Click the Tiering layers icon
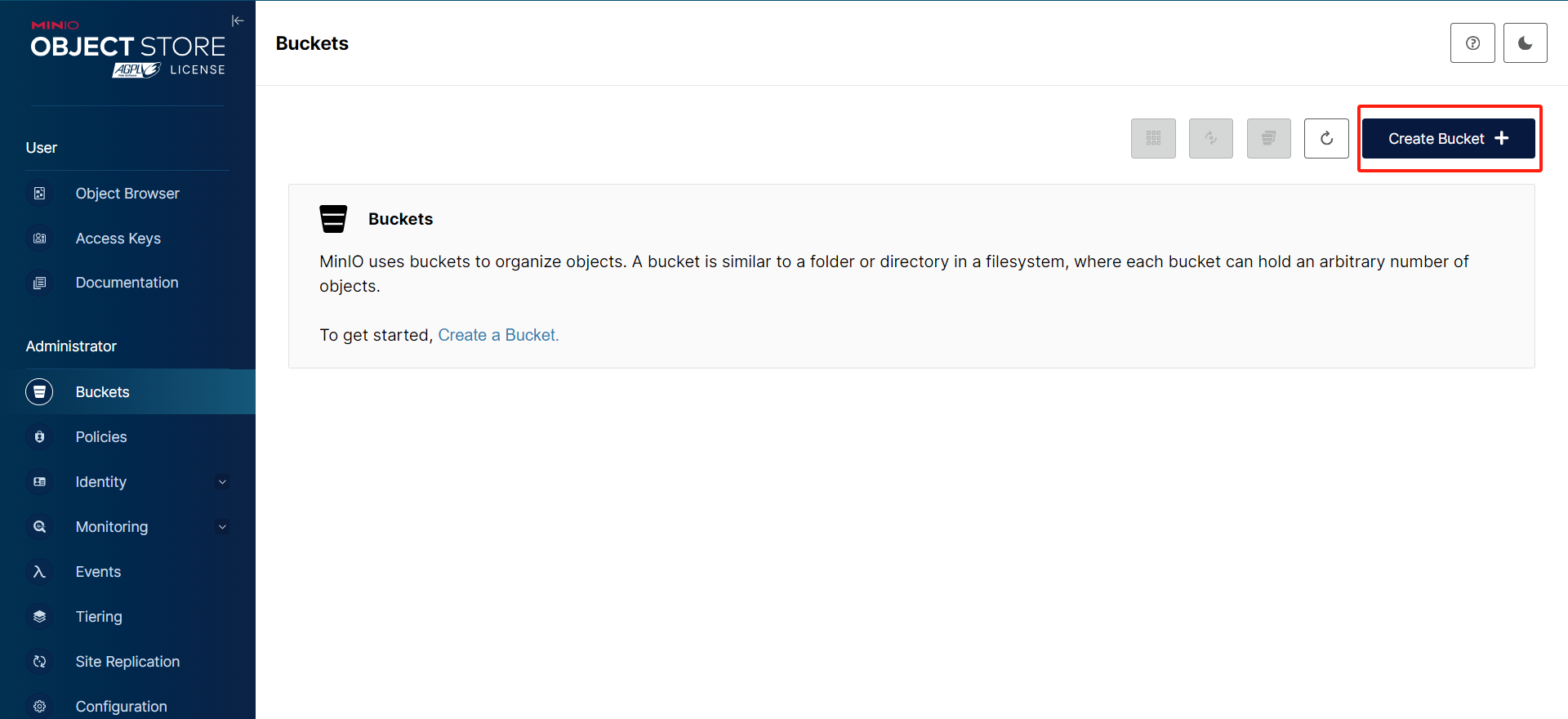Viewport: 1568px width, 719px height. (x=39, y=617)
